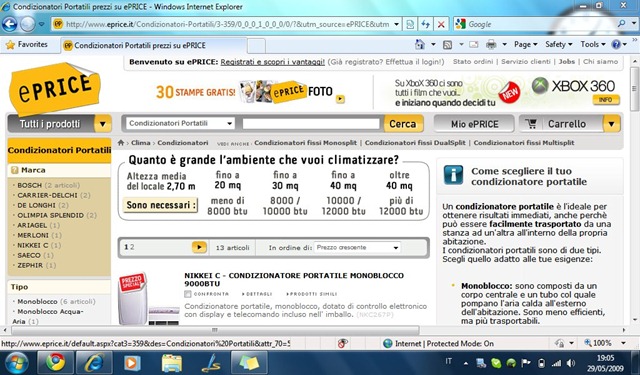Click the popup blocker status bar icon
This screenshot has height=375, width=640.
pos(342,344)
